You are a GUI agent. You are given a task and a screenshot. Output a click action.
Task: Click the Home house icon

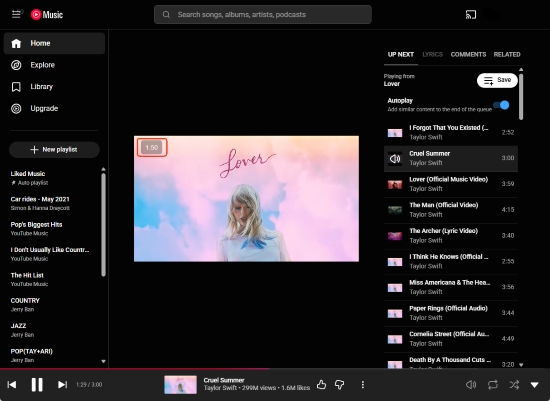click(x=16, y=44)
